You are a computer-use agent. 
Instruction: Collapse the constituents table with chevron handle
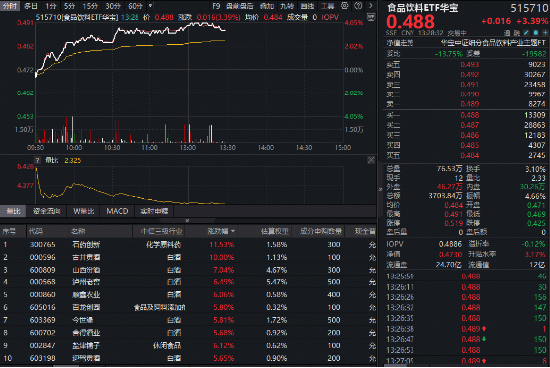click(x=187, y=220)
